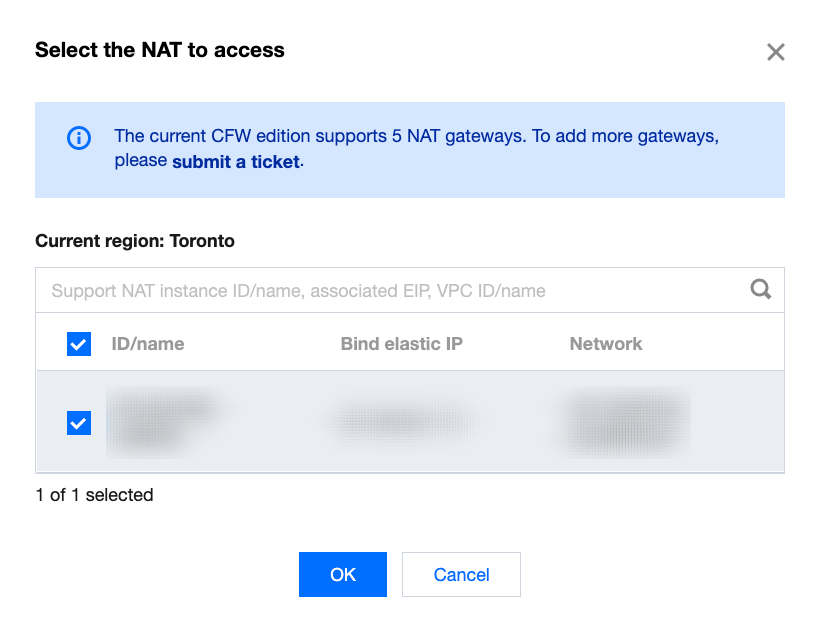This screenshot has height=630, width=820.
Task: Confirm selection with the OK button
Action: (x=342, y=574)
